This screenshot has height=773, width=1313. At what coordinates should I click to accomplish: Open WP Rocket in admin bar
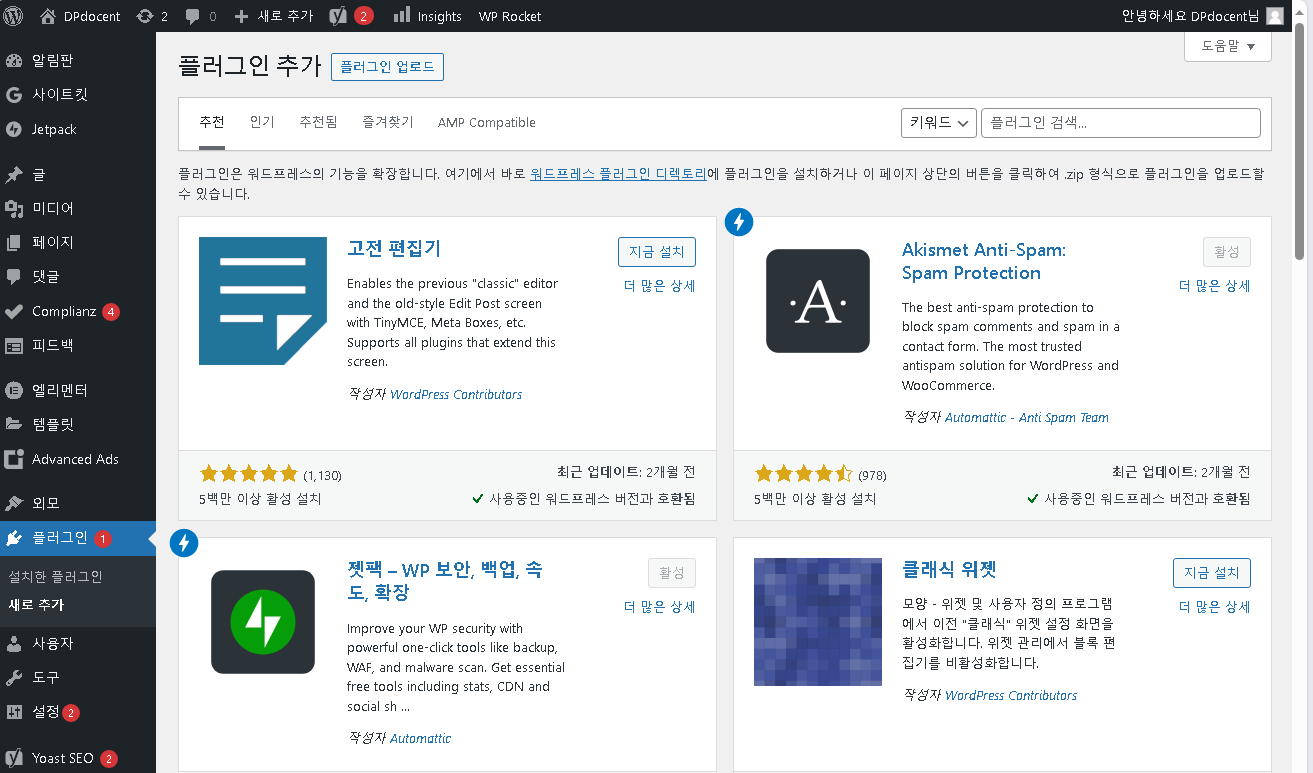tap(510, 16)
